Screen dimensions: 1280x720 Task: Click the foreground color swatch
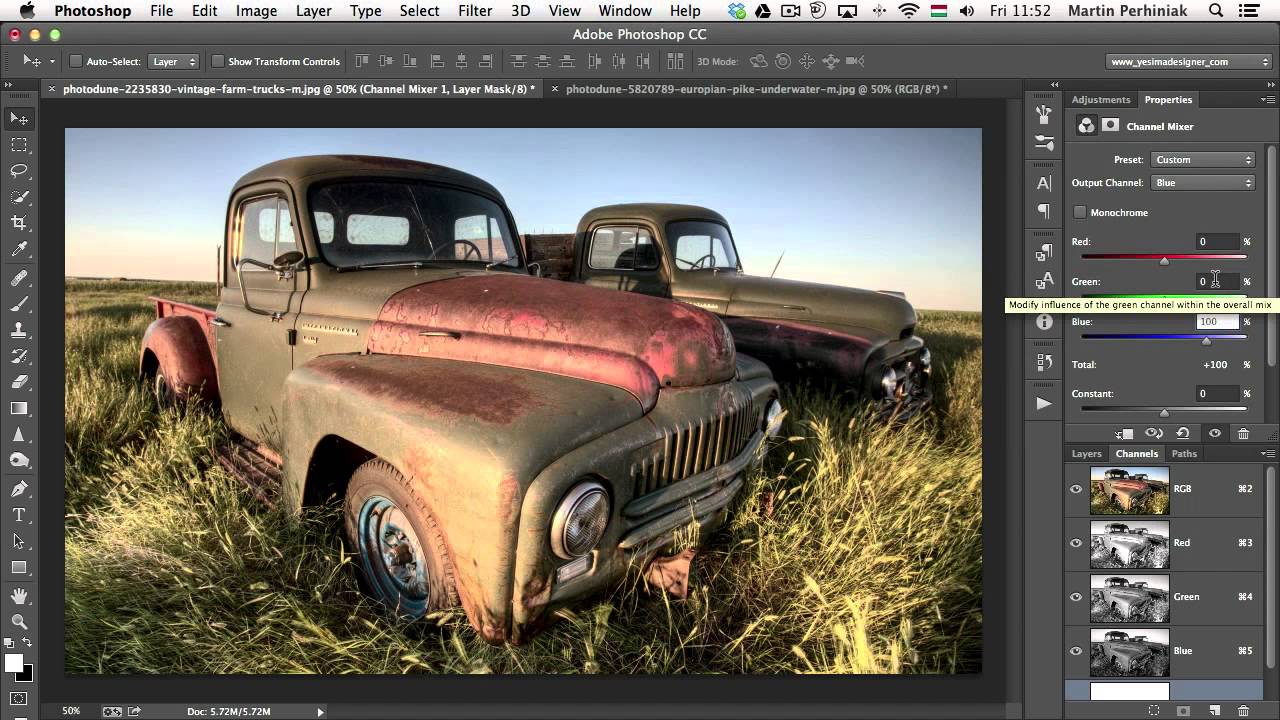click(x=13, y=663)
